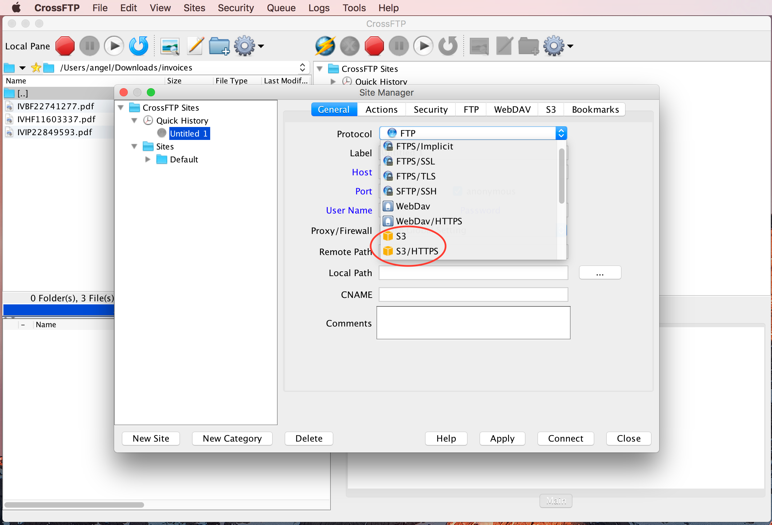Switch to the Security tab
This screenshot has width=772, height=525.
pyautogui.click(x=430, y=110)
